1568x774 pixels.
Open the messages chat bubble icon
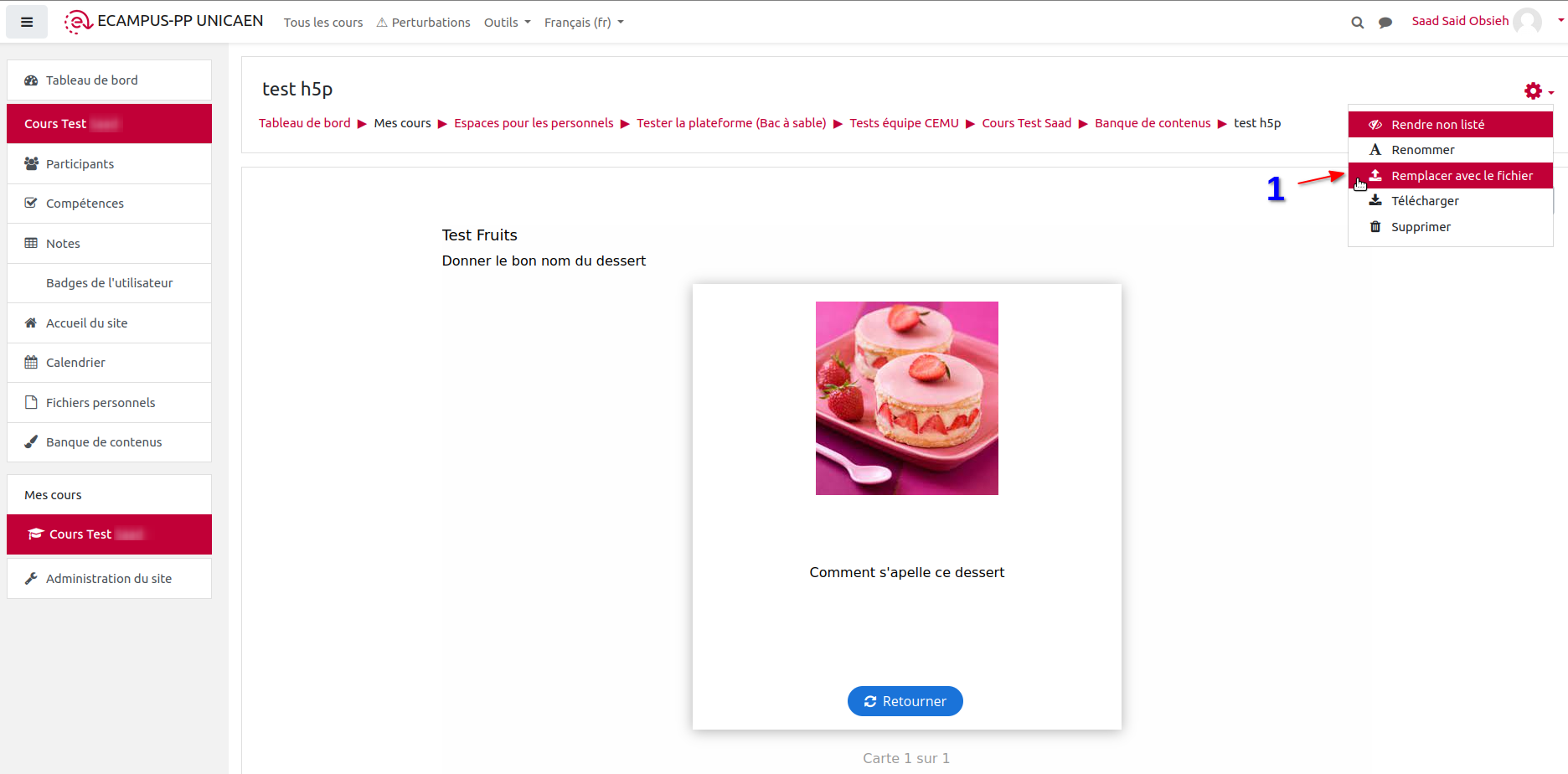point(1385,23)
